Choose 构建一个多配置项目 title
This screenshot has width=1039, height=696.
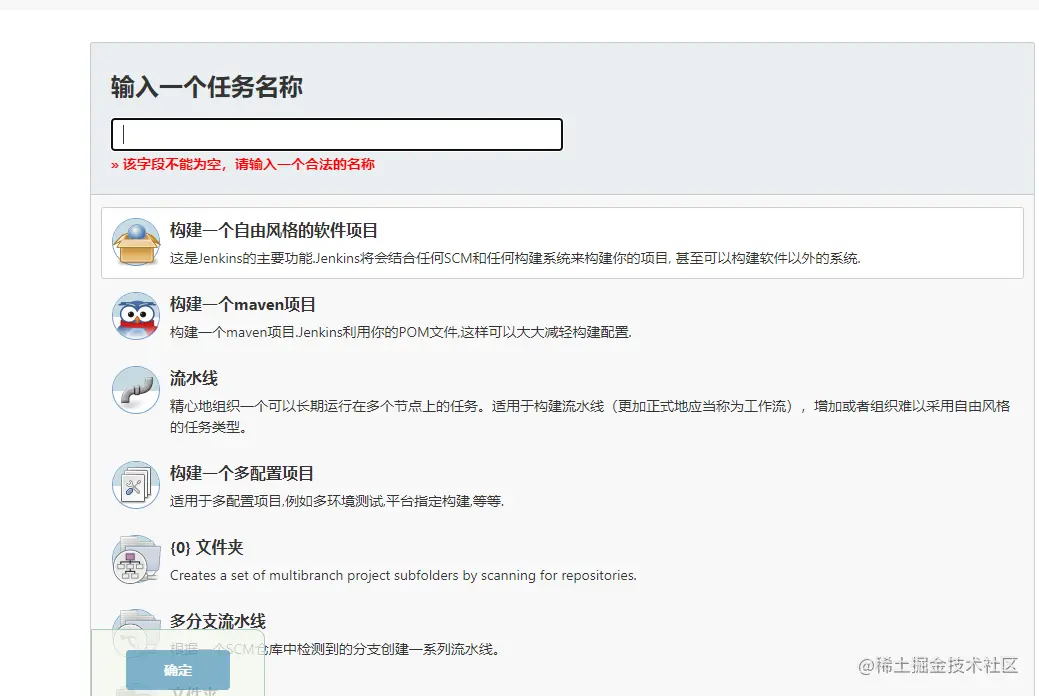click(x=242, y=473)
